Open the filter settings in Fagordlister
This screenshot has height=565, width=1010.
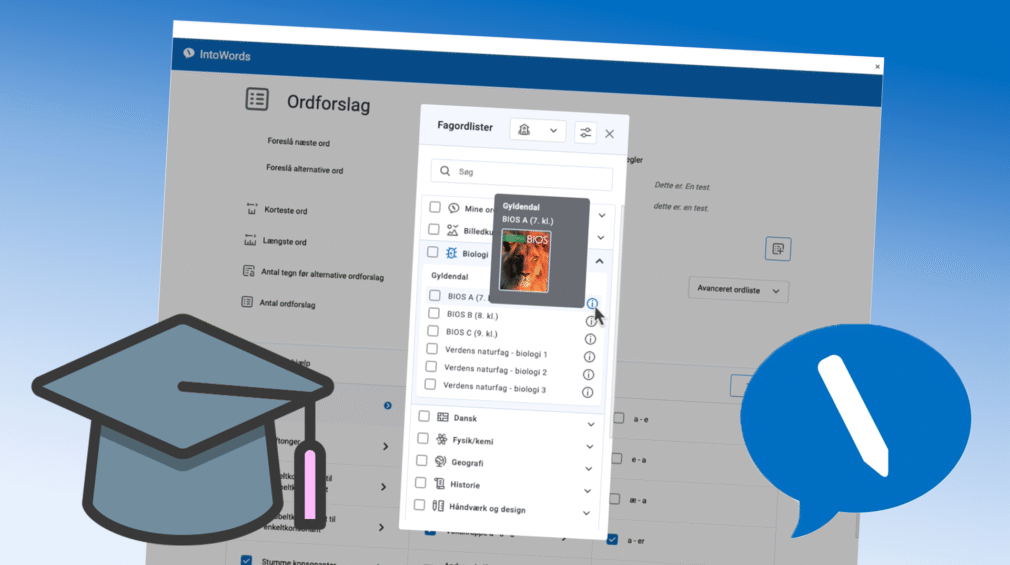tap(585, 132)
